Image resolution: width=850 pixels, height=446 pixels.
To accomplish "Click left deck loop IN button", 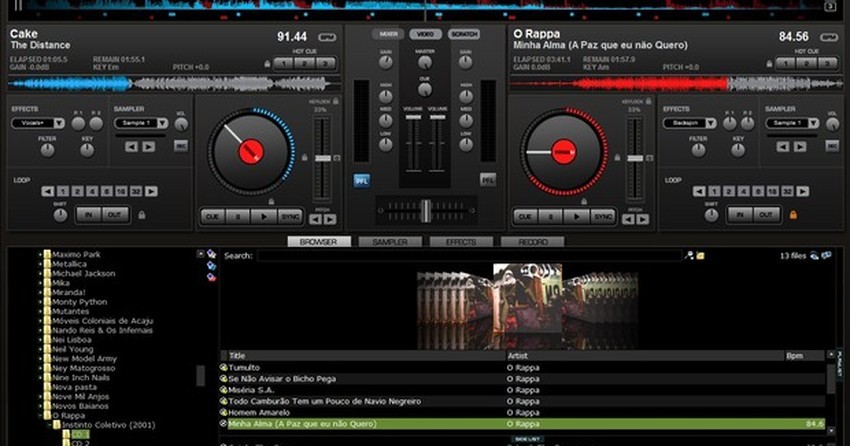I will [88, 215].
